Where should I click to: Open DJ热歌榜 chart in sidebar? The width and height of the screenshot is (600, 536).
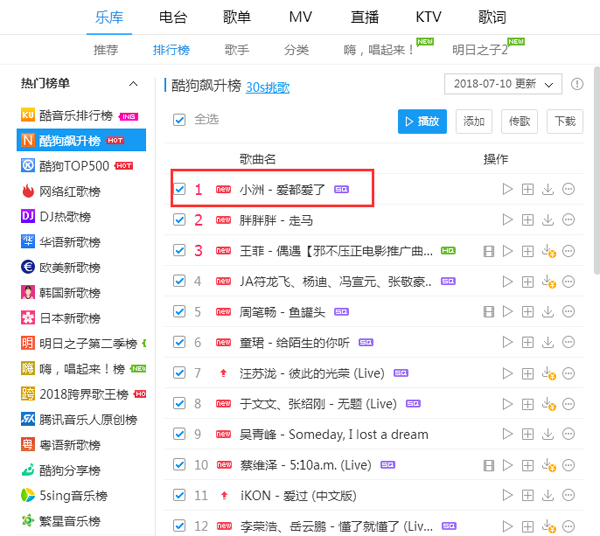click(63, 216)
